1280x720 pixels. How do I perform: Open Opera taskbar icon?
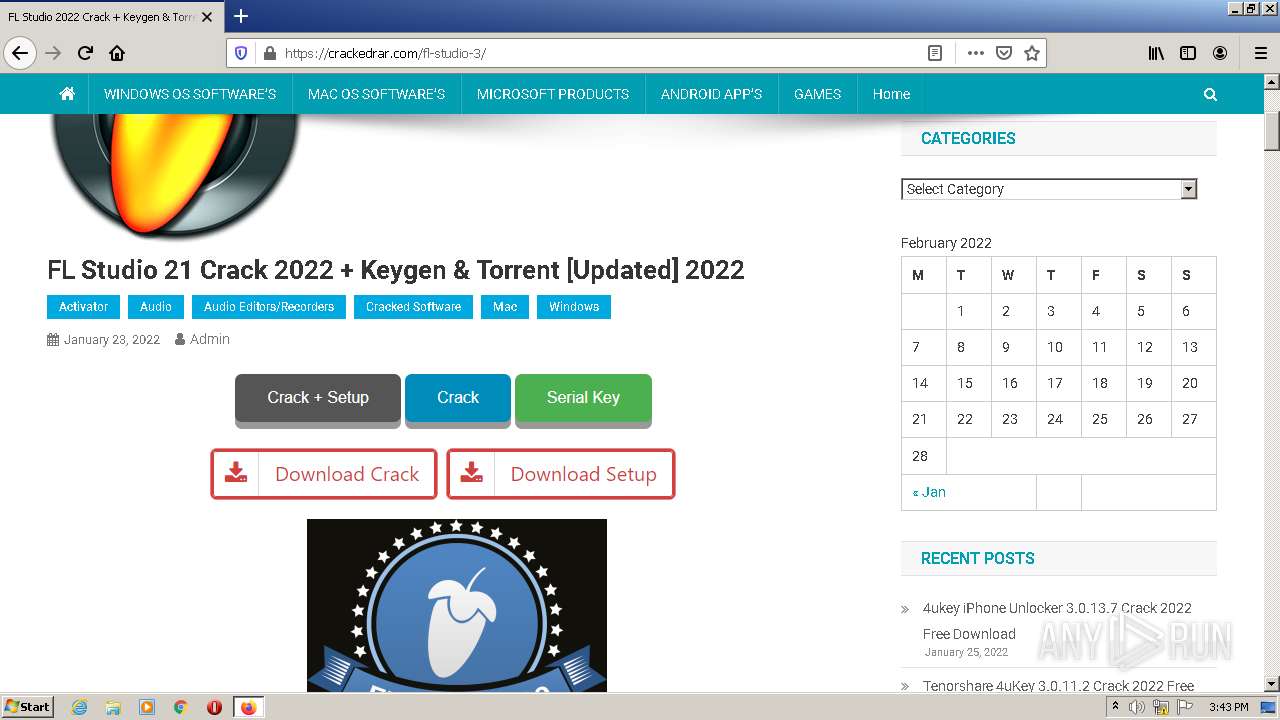click(214, 707)
